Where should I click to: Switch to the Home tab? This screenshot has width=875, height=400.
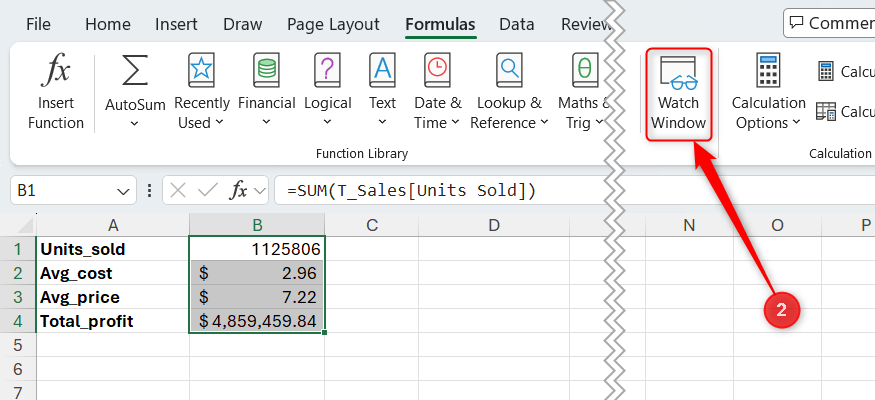108,25
